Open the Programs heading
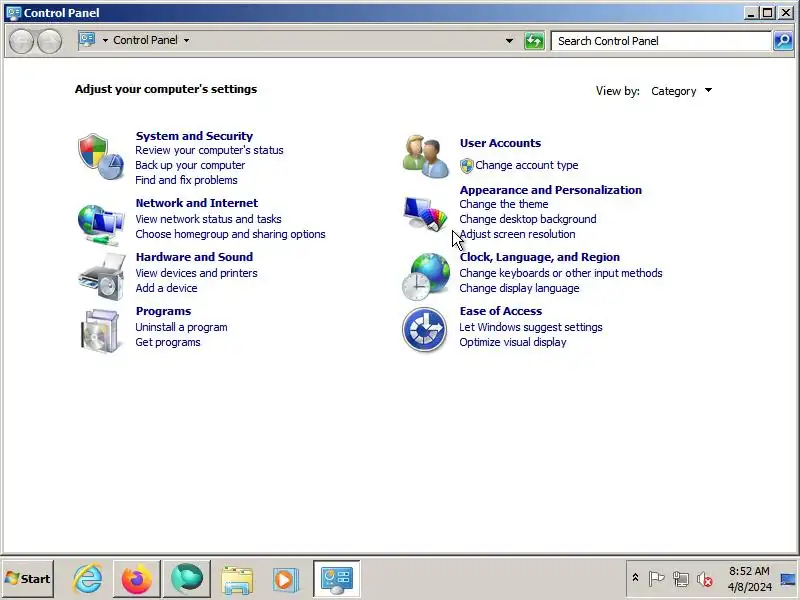This screenshot has height=600, width=800. pos(163,311)
